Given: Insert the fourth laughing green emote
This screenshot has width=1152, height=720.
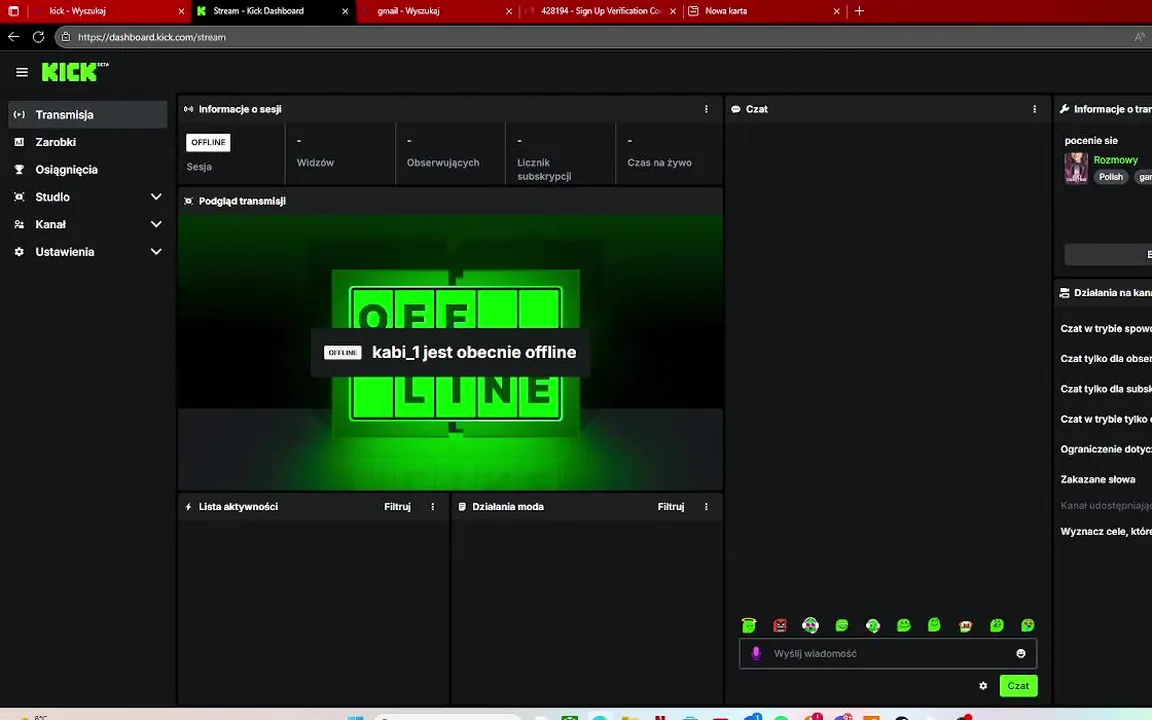Looking at the screenshot, I should pyautogui.click(x=842, y=625).
